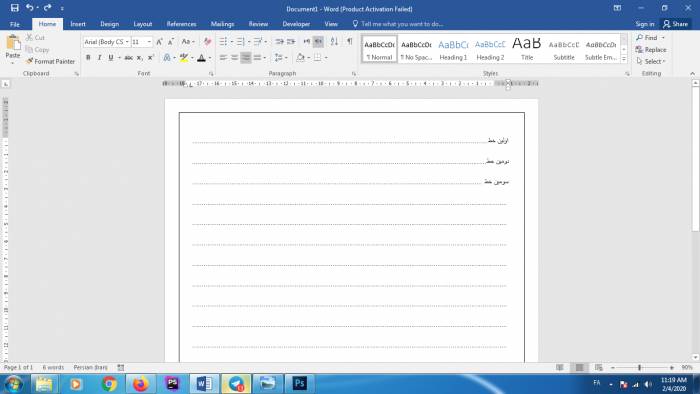Open the File tab
This screenshot has height=394, width=700.
tap(15, 24)
